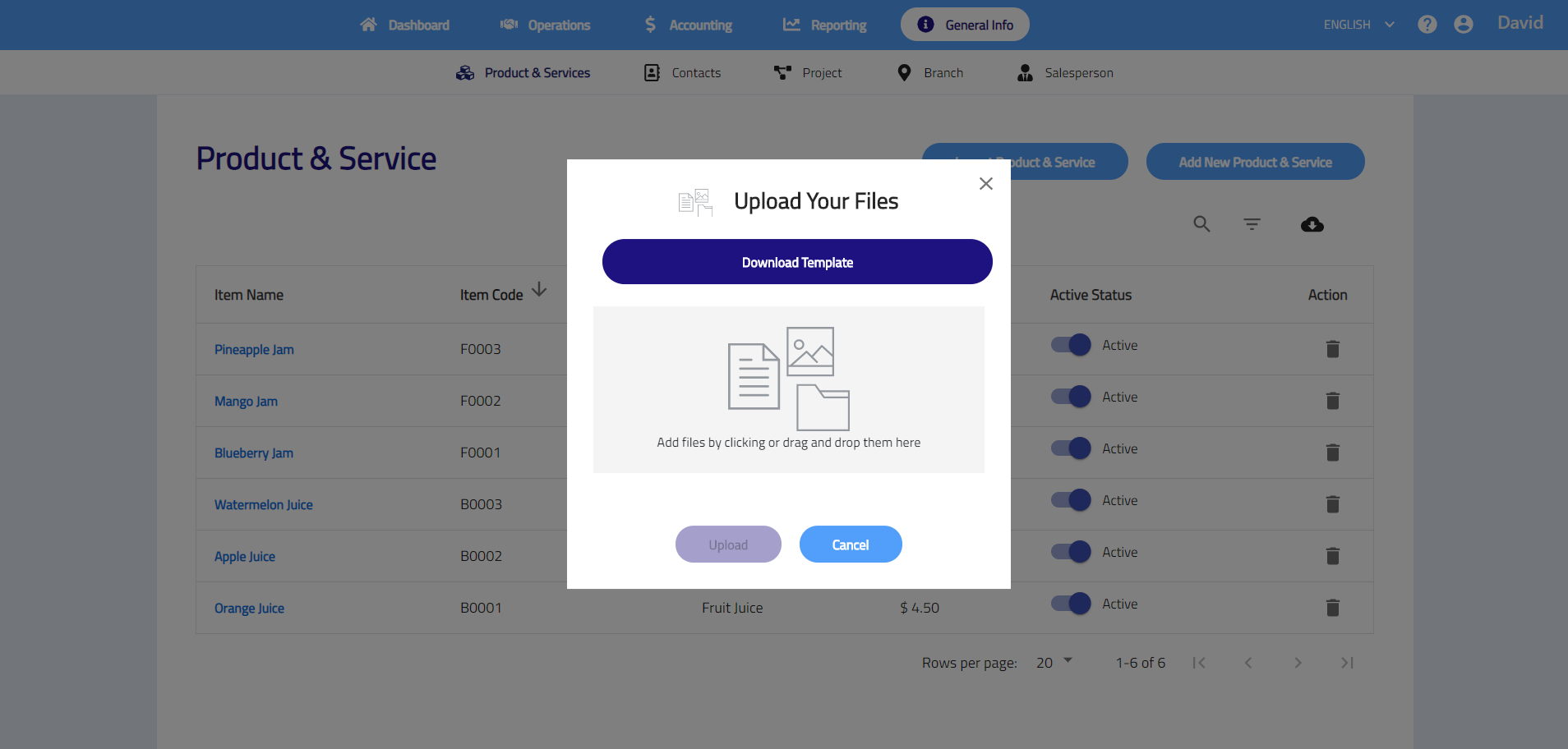The width and height of the screenshot is (1568, 749).
Task: Open rows per page dropdown
Action: [1054, 662]
